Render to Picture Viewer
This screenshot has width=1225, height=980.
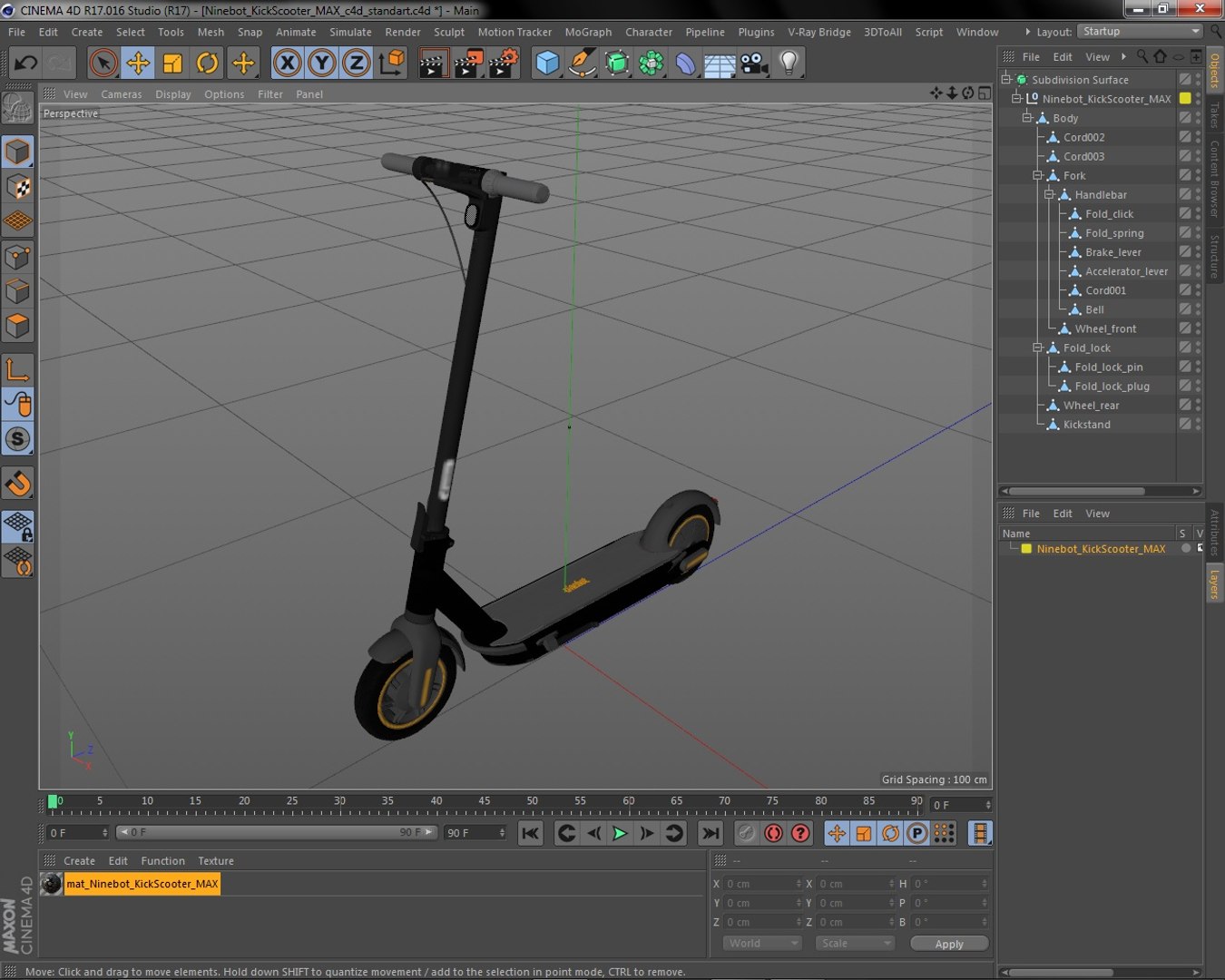[468, 63]
